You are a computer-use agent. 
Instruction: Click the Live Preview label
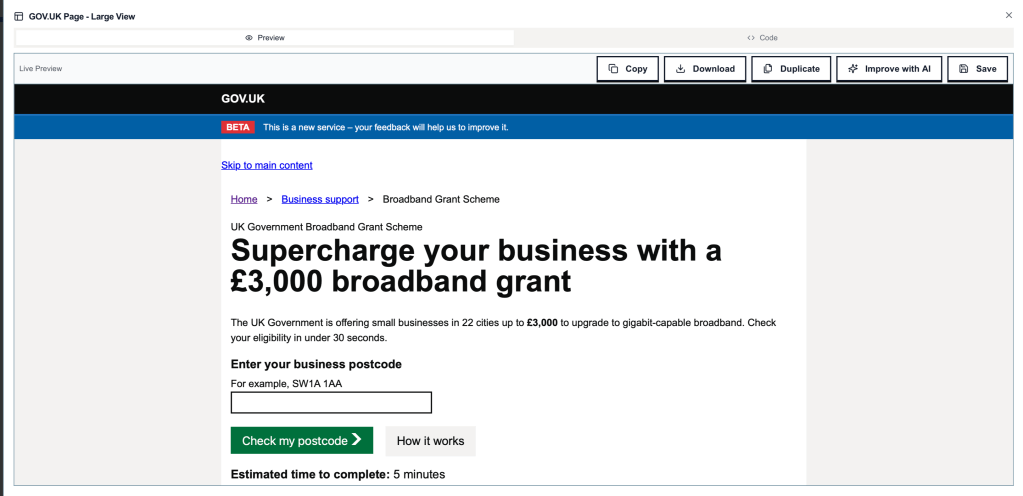click(x=41, y=69)
